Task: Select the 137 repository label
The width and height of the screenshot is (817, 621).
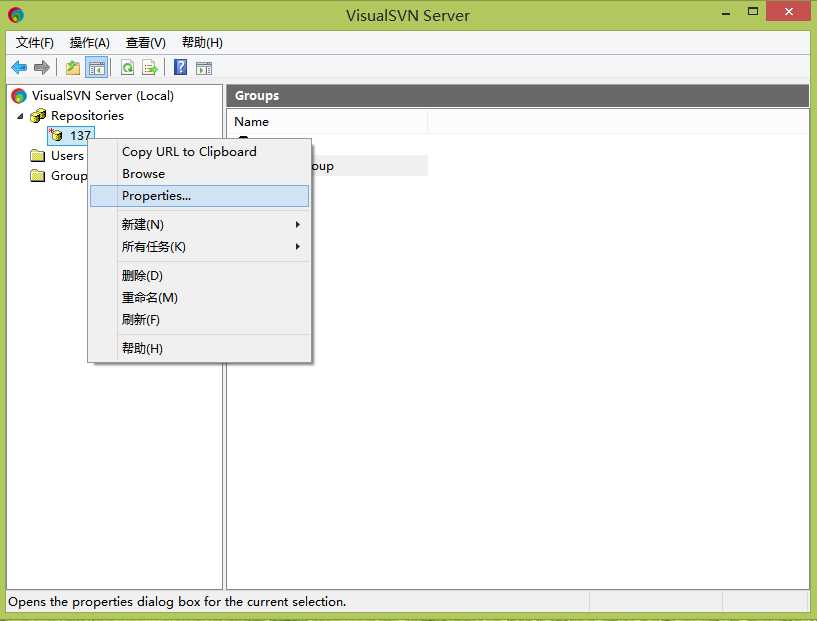Action: 81,135
